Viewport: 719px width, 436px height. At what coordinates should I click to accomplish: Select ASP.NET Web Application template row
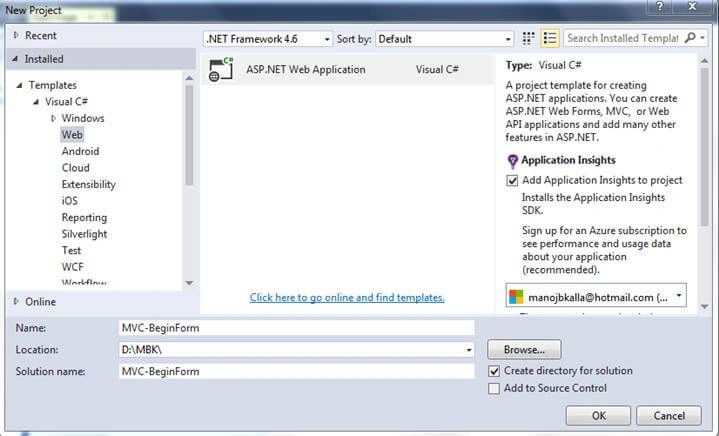pyautogui.click(x=348, y=70)
